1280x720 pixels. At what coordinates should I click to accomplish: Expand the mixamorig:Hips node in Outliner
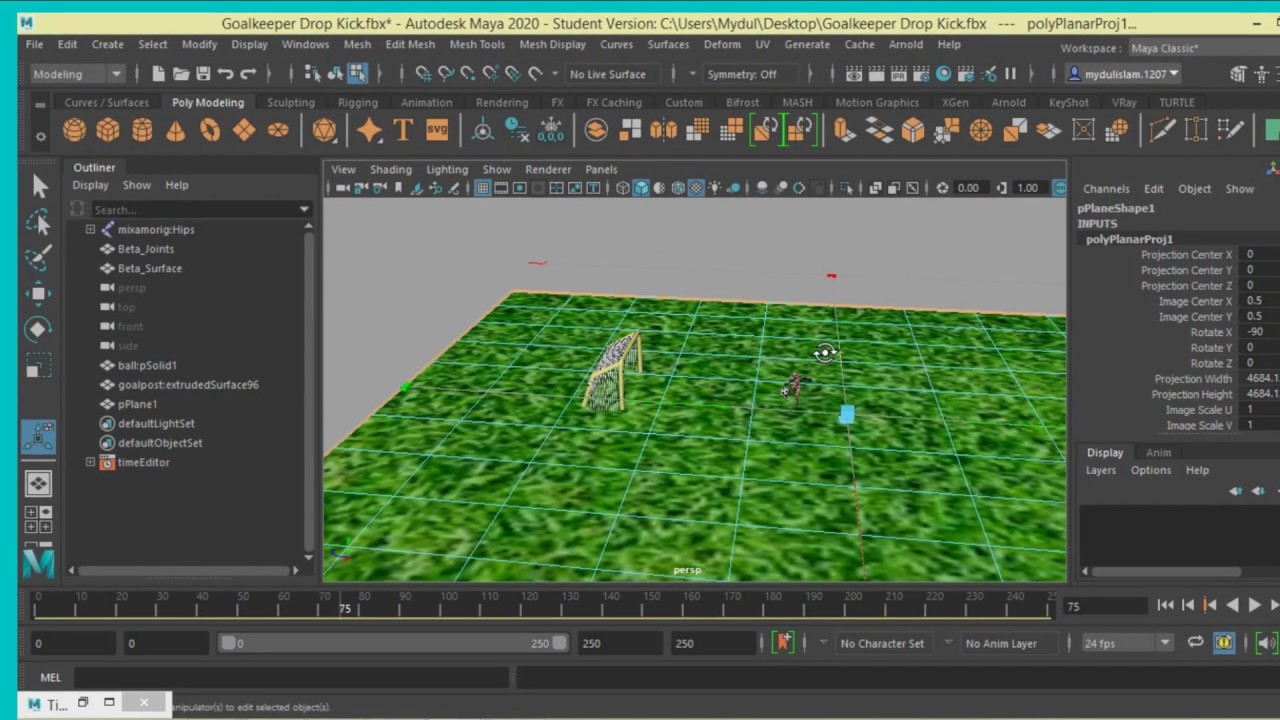pyautogui.click(x=90, y=229)
